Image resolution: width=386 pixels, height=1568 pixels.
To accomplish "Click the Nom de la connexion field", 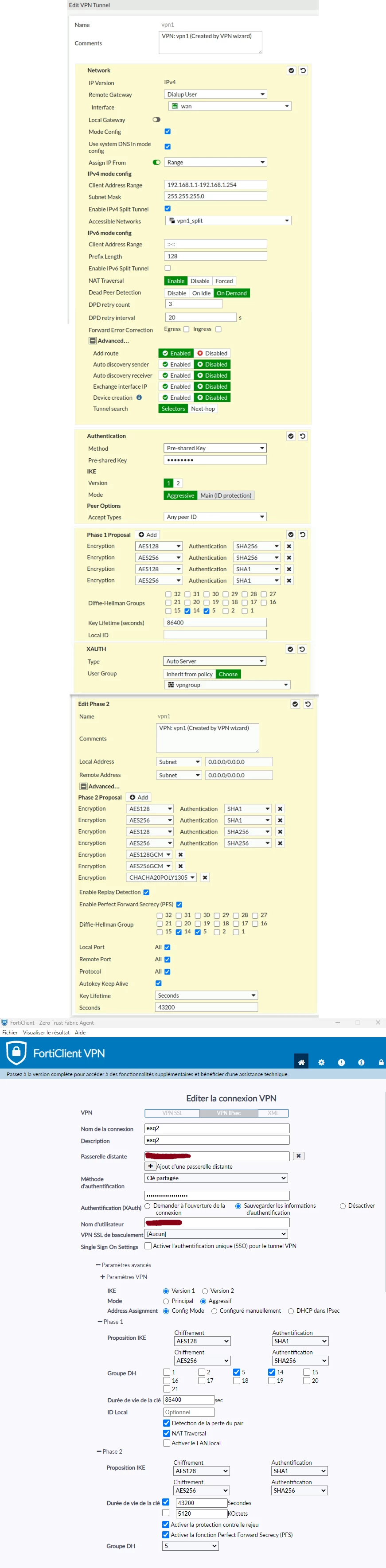I will pyautogui.click(x=217, y=1128).
